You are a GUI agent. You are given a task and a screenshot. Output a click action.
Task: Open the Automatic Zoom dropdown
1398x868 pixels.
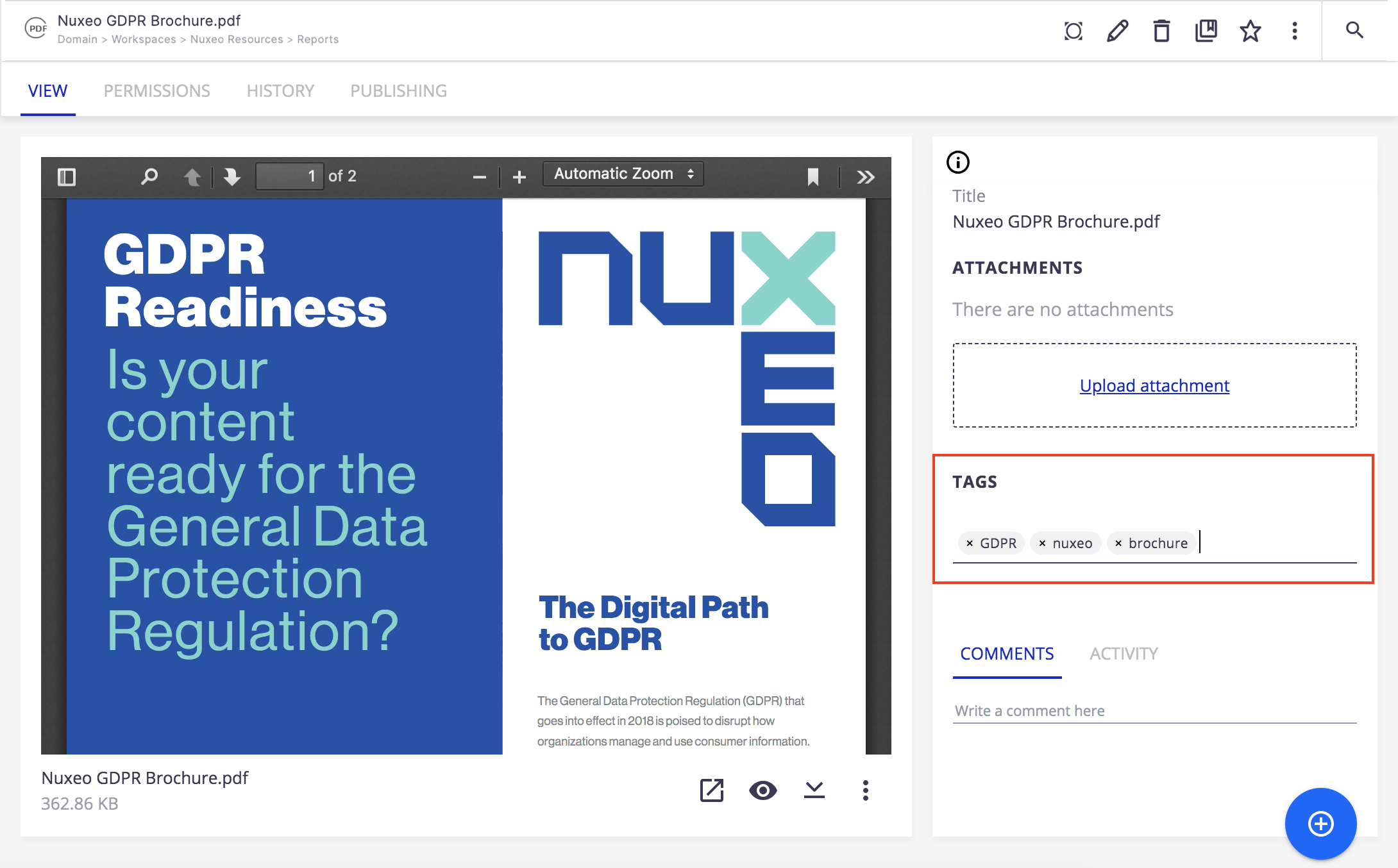click(623, 174)
